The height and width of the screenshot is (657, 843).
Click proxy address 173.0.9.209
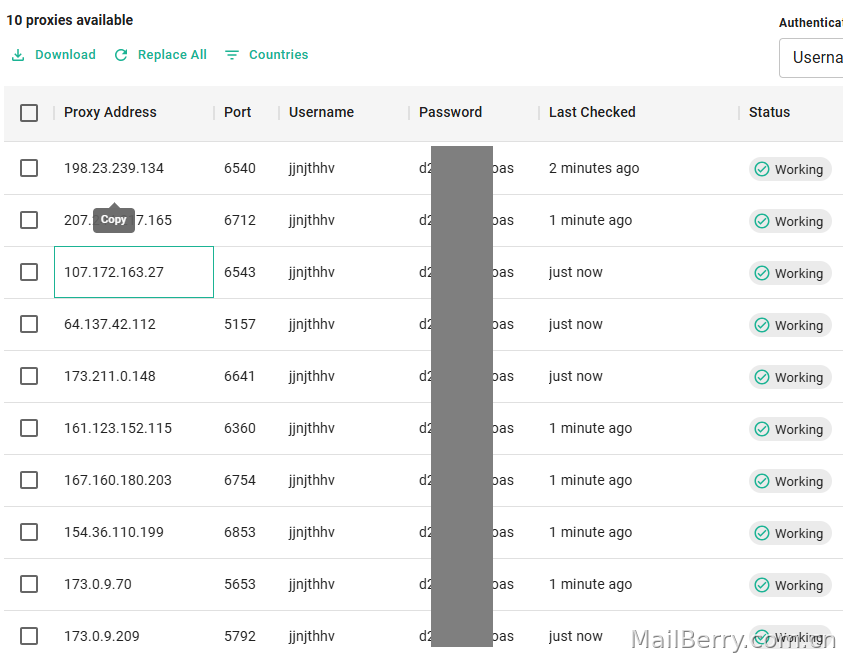click(102, 636)
